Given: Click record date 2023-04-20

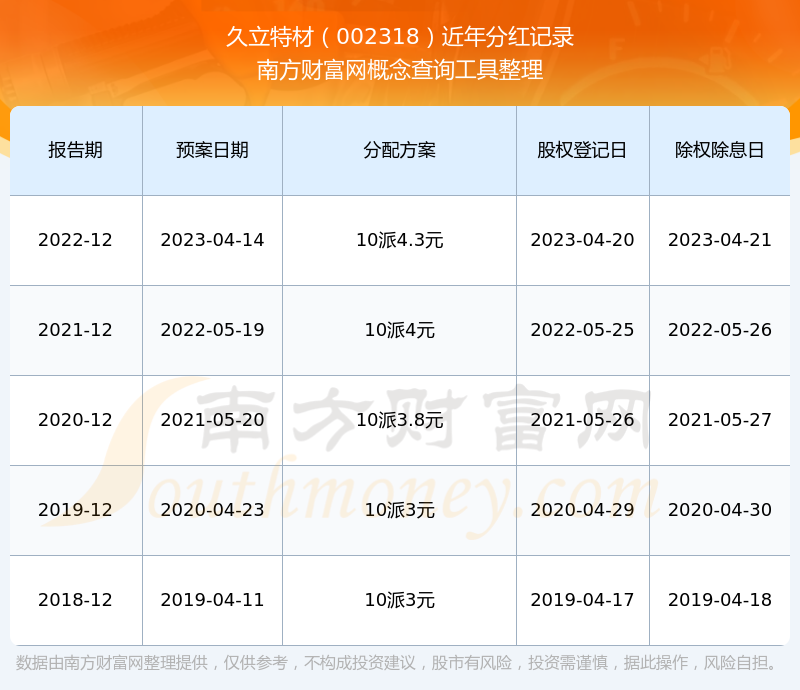Looking at the screenshot, I should click(582, 240).
